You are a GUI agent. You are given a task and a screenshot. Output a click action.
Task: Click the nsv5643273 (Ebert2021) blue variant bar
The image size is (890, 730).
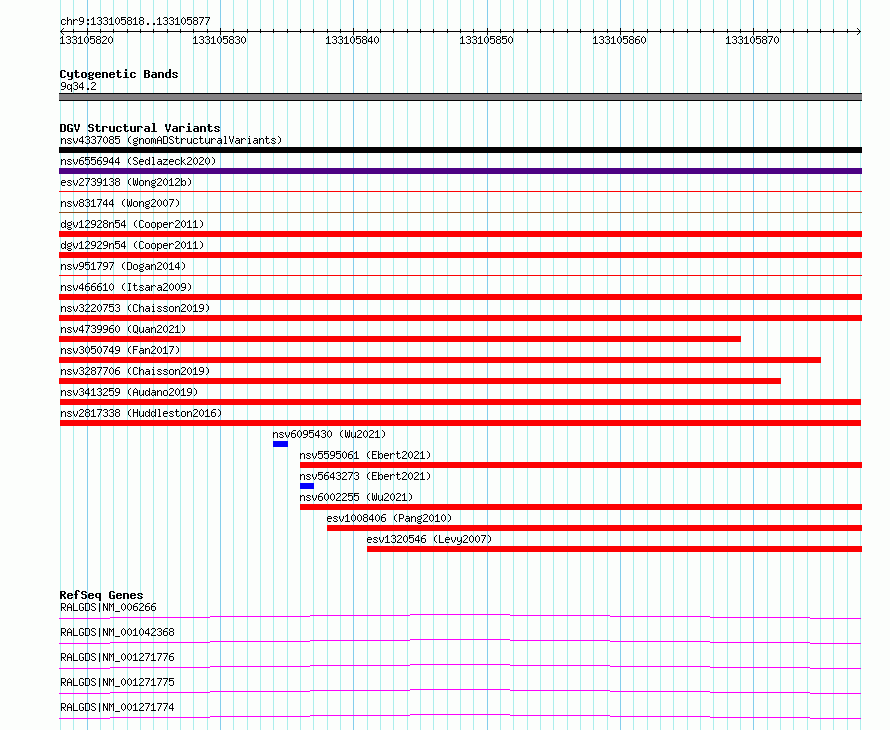307,486
